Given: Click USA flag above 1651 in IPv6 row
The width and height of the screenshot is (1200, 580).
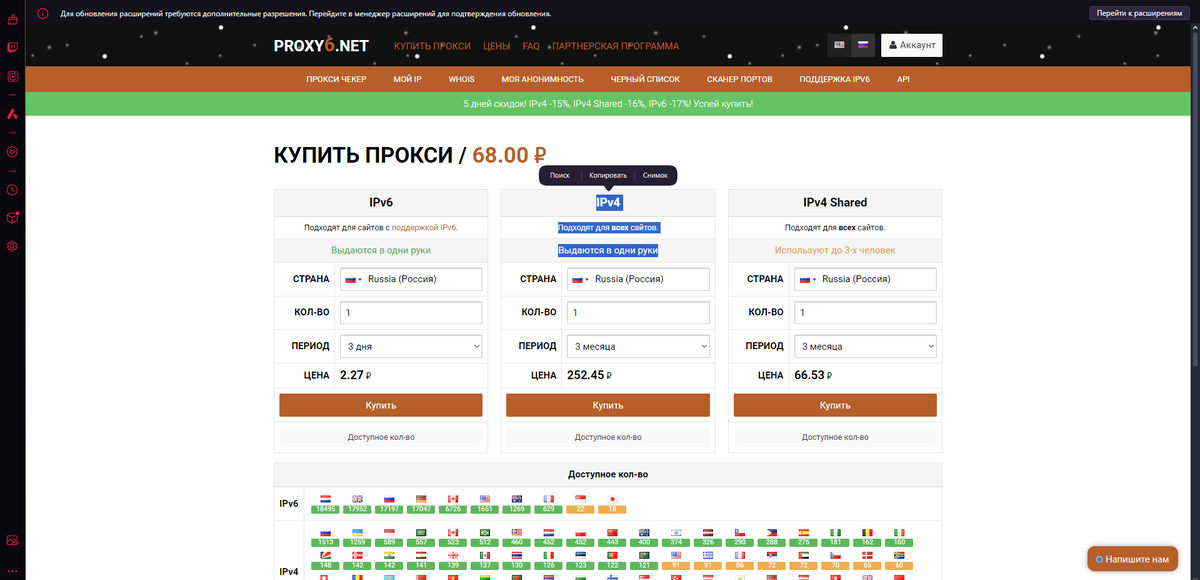Looking at the screenshot, I should (x=485, y=498).
